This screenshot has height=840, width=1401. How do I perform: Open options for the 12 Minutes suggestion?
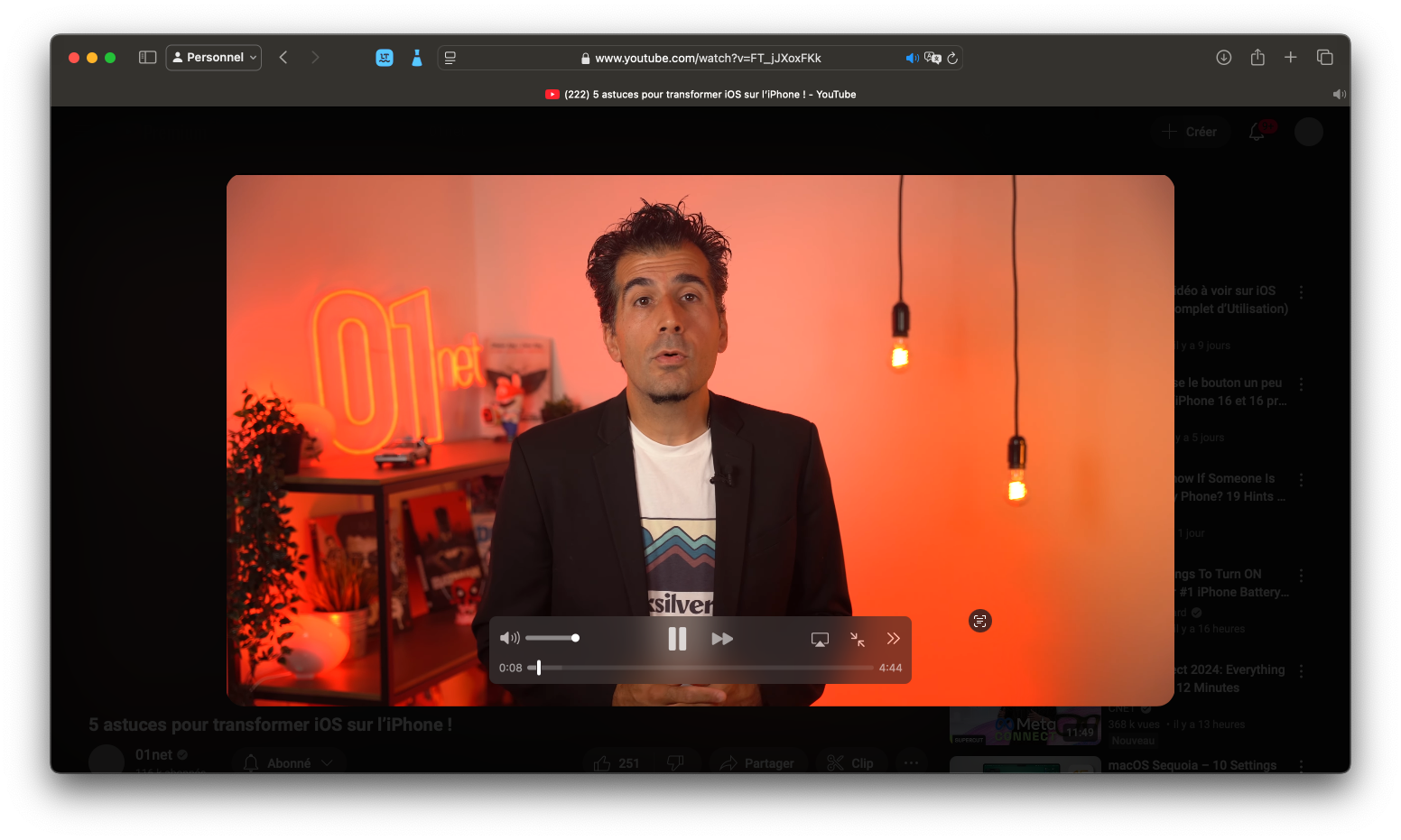click(x=1301, y=671)
